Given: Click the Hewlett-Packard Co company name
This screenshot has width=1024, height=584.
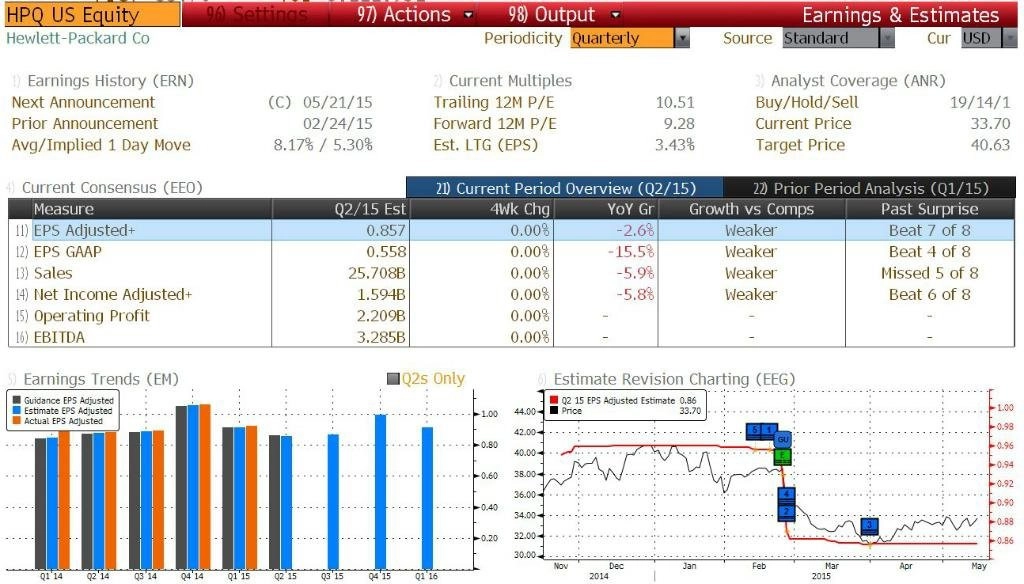Looking at the screenshot, I should coord(78,39).
